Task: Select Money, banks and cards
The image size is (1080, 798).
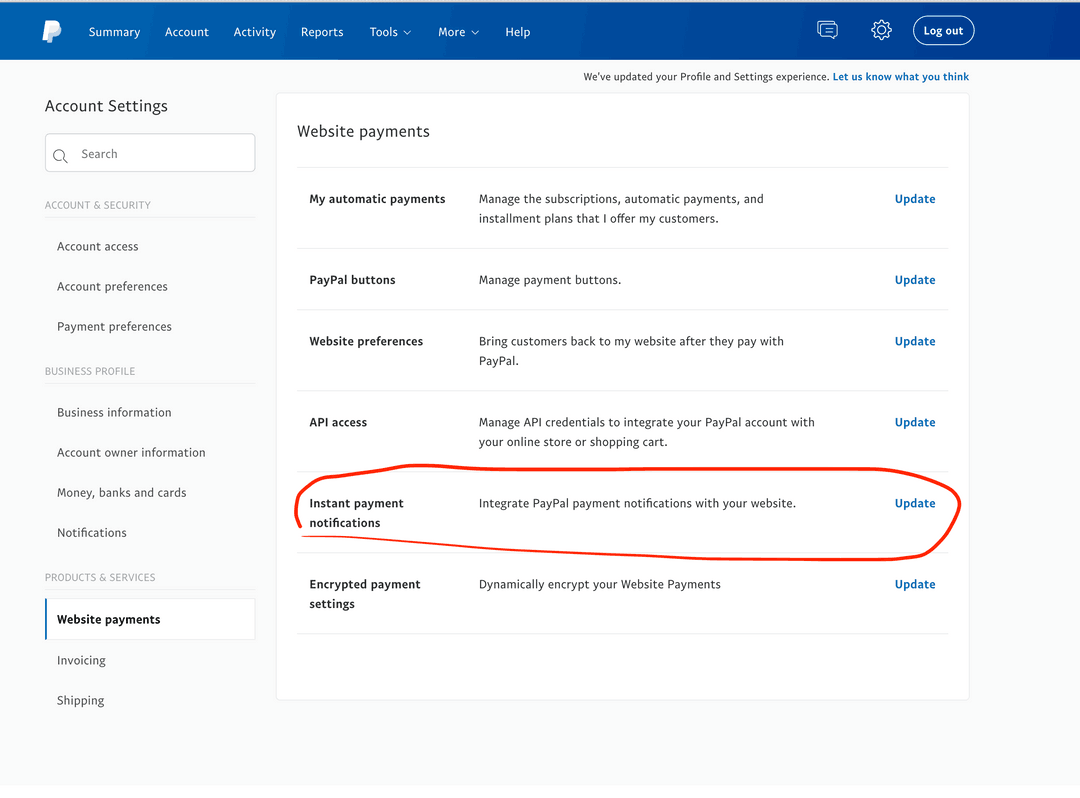Action: (122, 492)
